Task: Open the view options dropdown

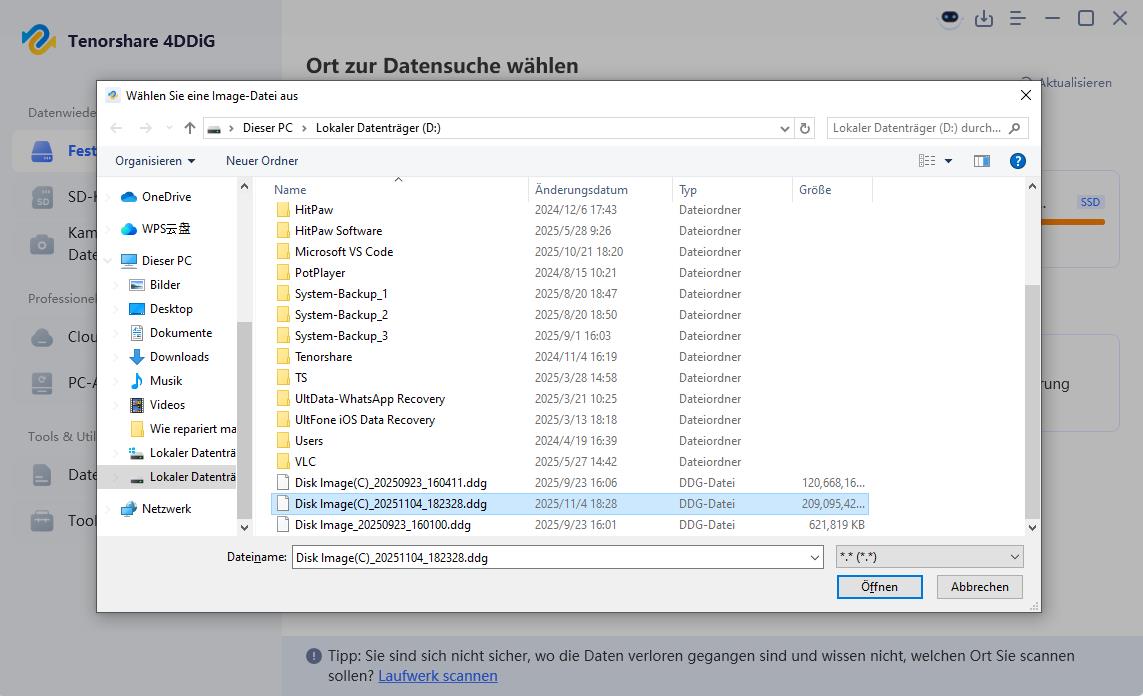Action: click(948, 161)
